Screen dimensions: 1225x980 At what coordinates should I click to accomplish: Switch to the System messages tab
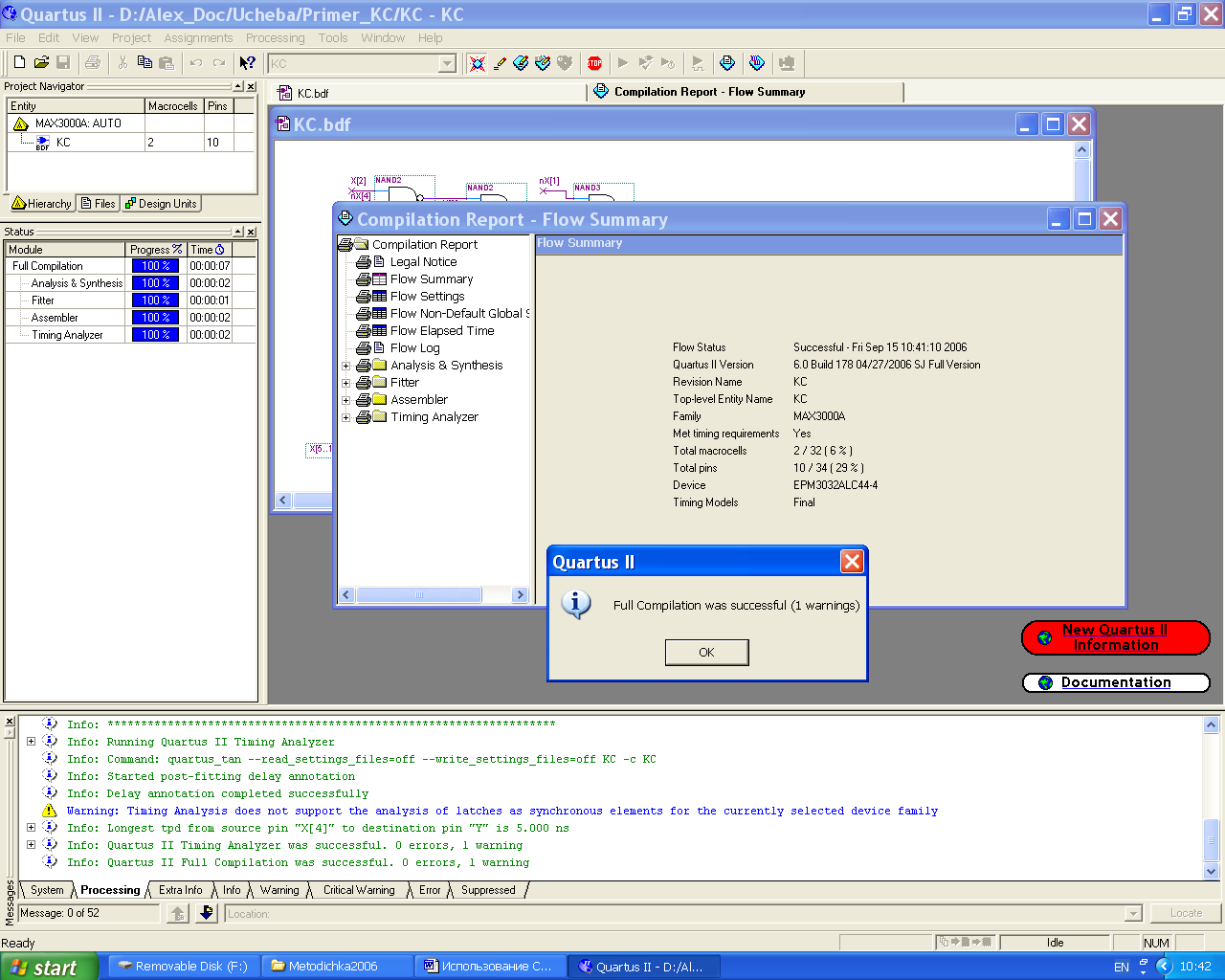click(x=47, y=890)
